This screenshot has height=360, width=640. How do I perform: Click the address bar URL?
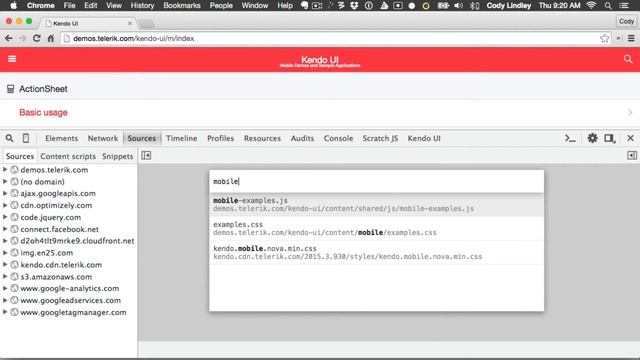[x=133, y=38]
